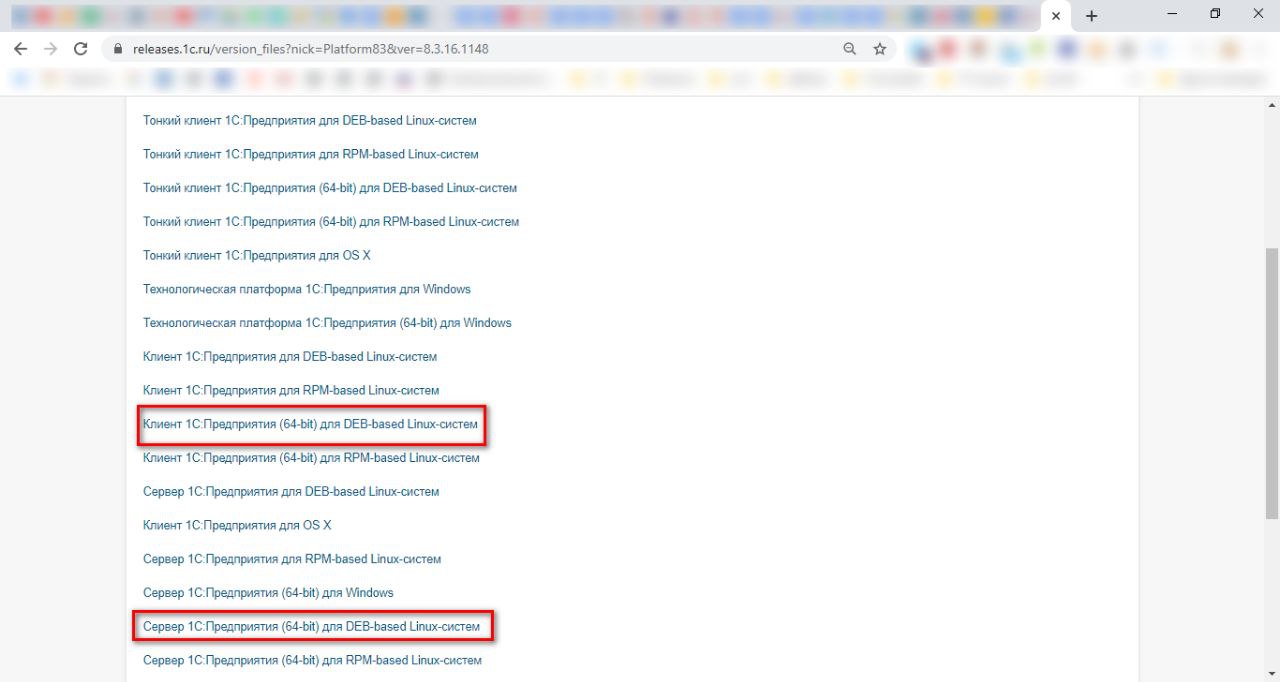Close the active browser tab
The width and height of the screenshot is (1280, 682).
pyautogui.click(x=1056, y=16)
